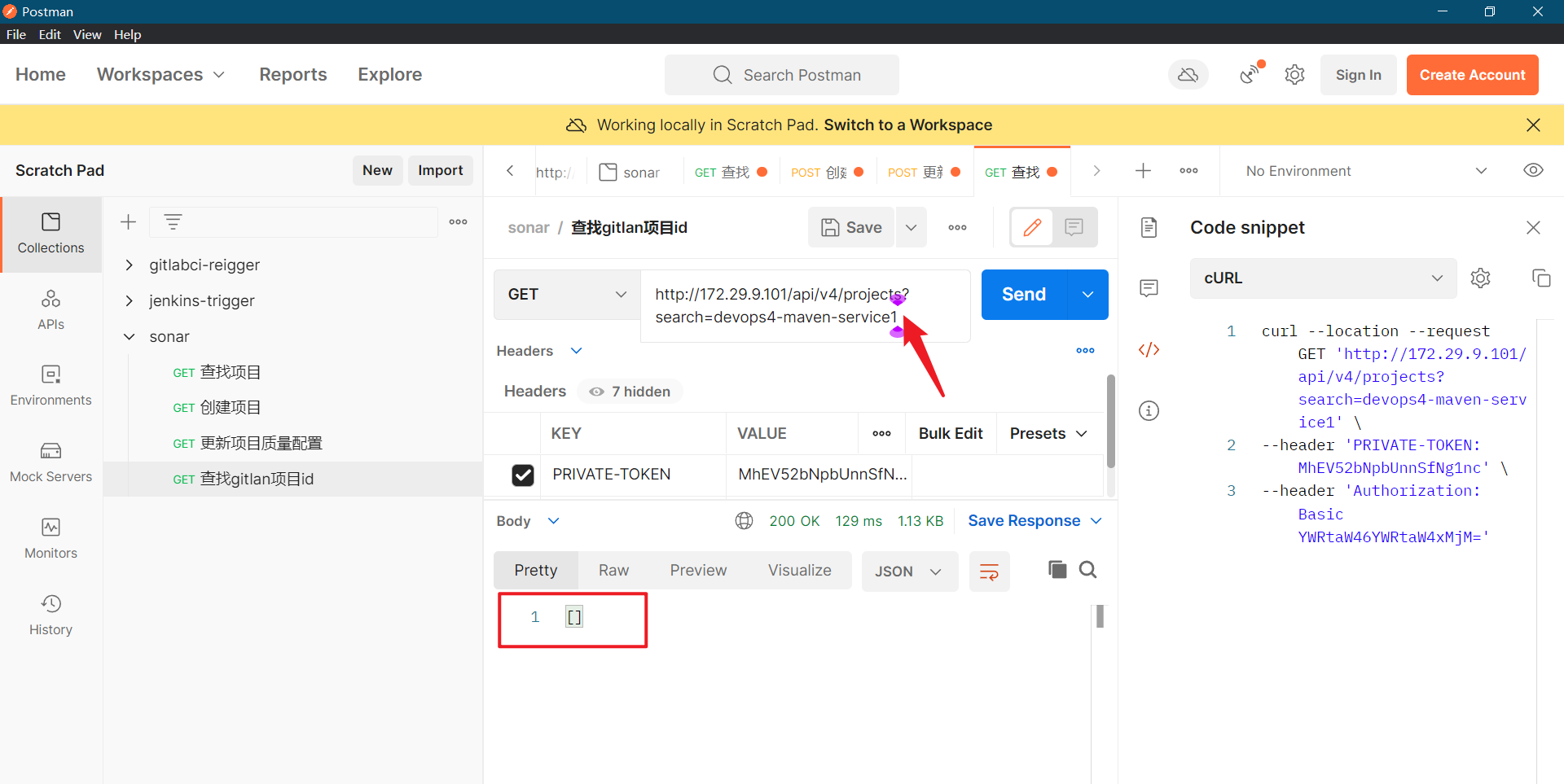Collapse the sonar collection
Viewport: 1564px width, 784px height.
[129, 337]
